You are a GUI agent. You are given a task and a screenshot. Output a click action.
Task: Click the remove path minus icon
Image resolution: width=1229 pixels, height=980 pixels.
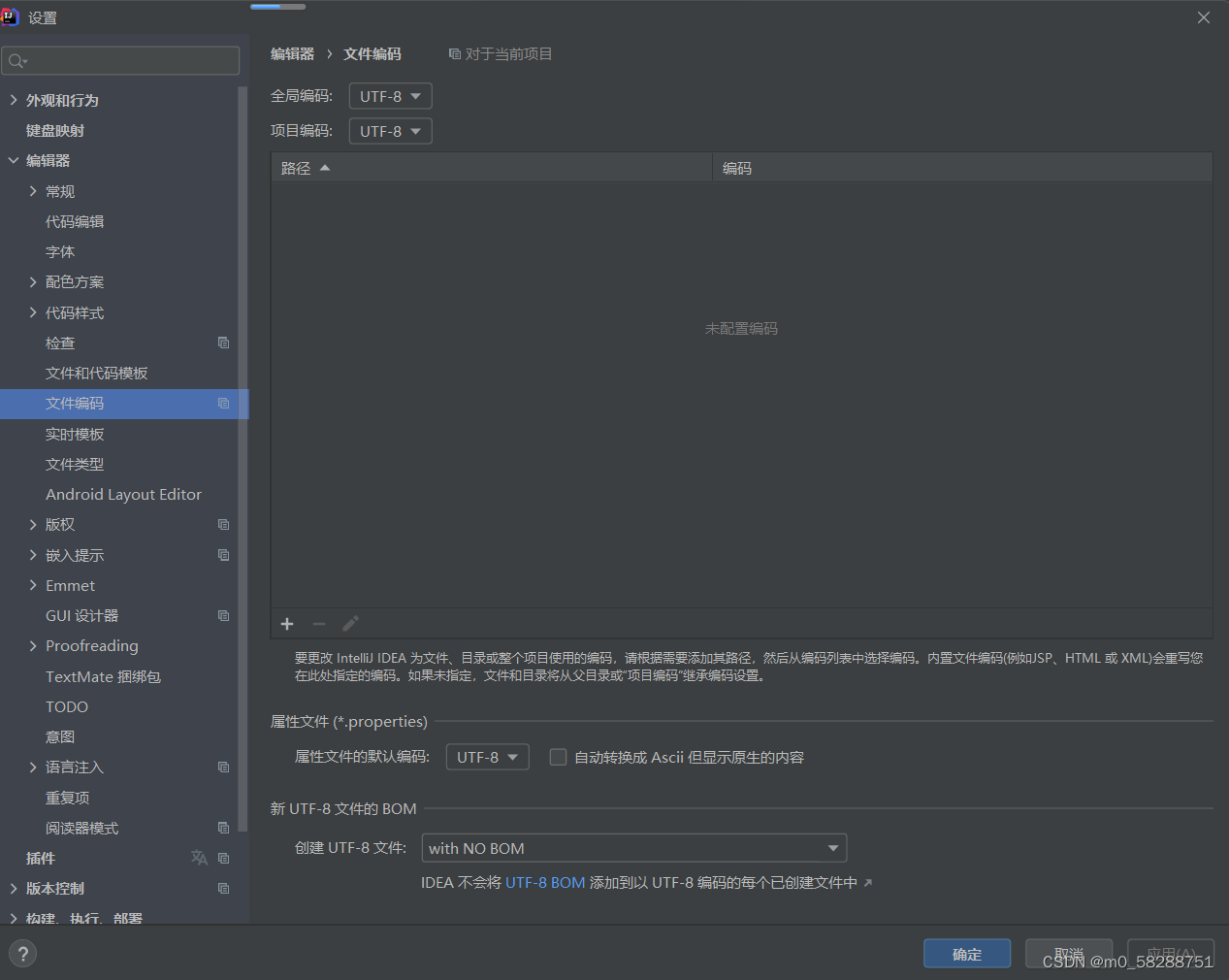point(318,624)
